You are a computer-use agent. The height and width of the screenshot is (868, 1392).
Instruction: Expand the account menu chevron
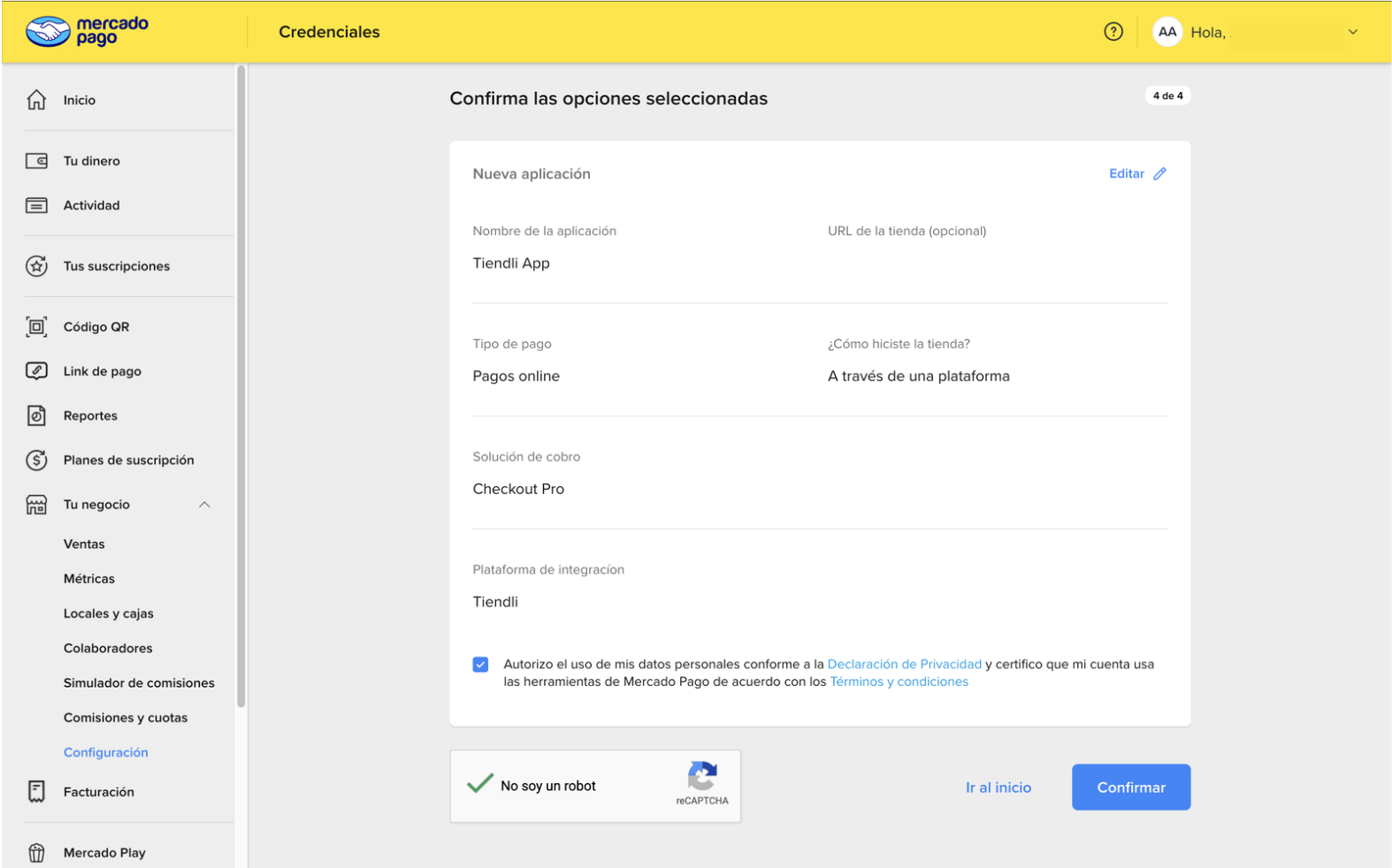click(1352, 32)
